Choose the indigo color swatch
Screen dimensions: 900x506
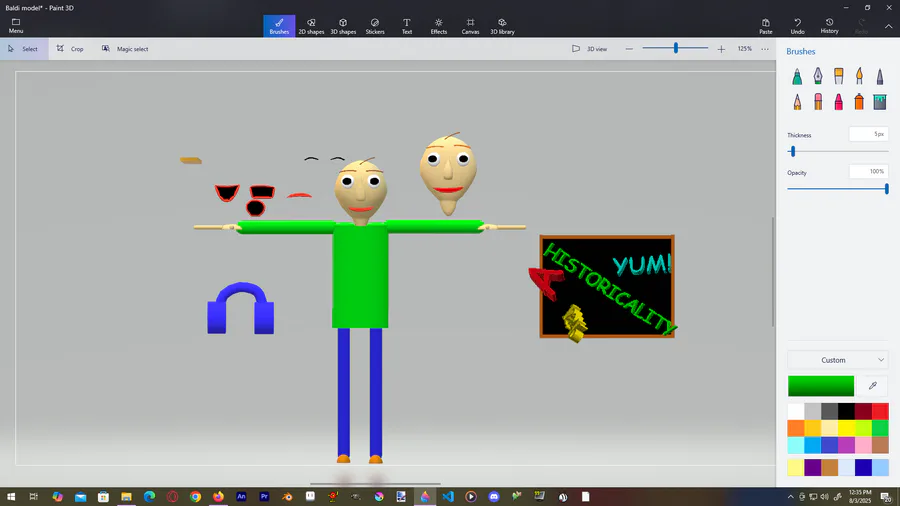(x=829, y=445)
